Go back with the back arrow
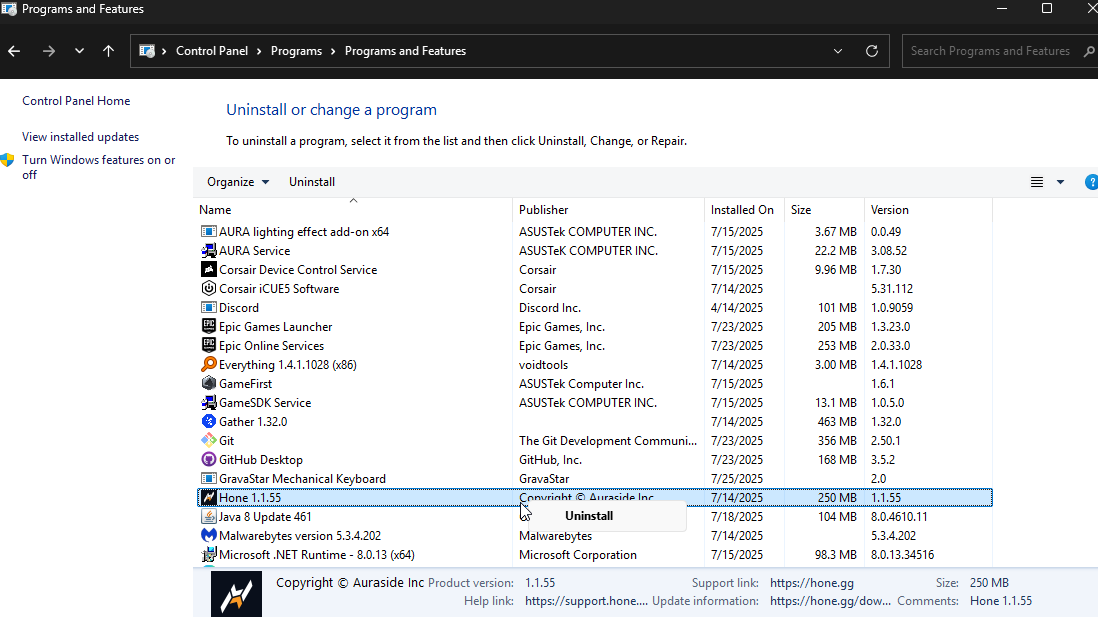 click(14, 51)
